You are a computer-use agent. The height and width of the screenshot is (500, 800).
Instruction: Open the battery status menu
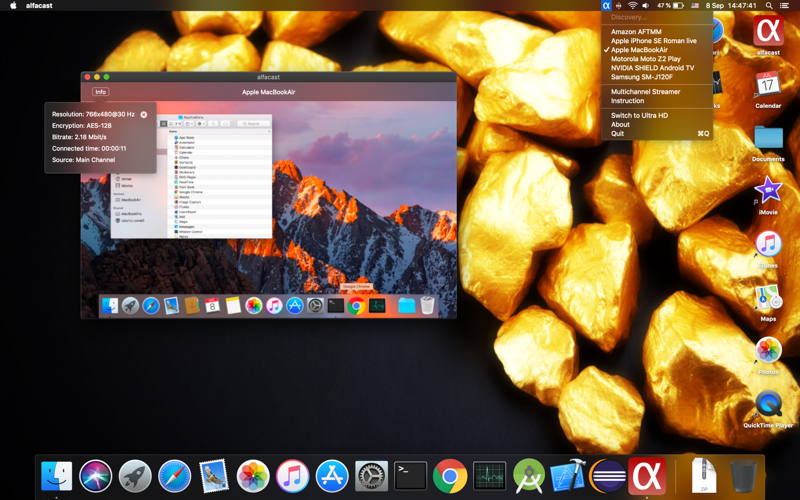(678, 6)
